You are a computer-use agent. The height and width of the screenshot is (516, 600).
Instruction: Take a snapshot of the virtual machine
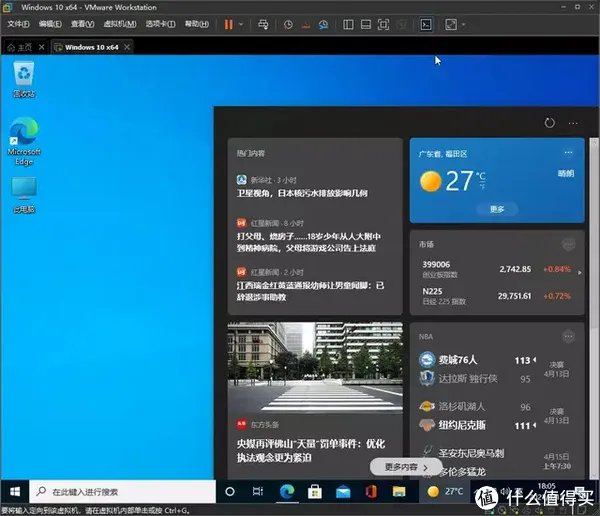[x=288, y=25]
